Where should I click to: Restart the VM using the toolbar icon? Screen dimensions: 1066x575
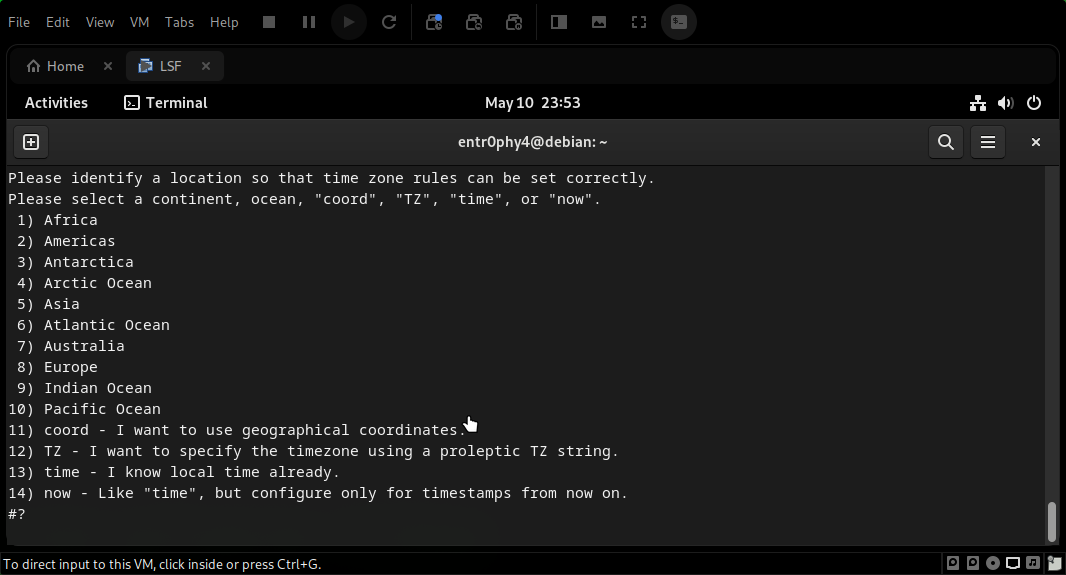coord(389,22)
